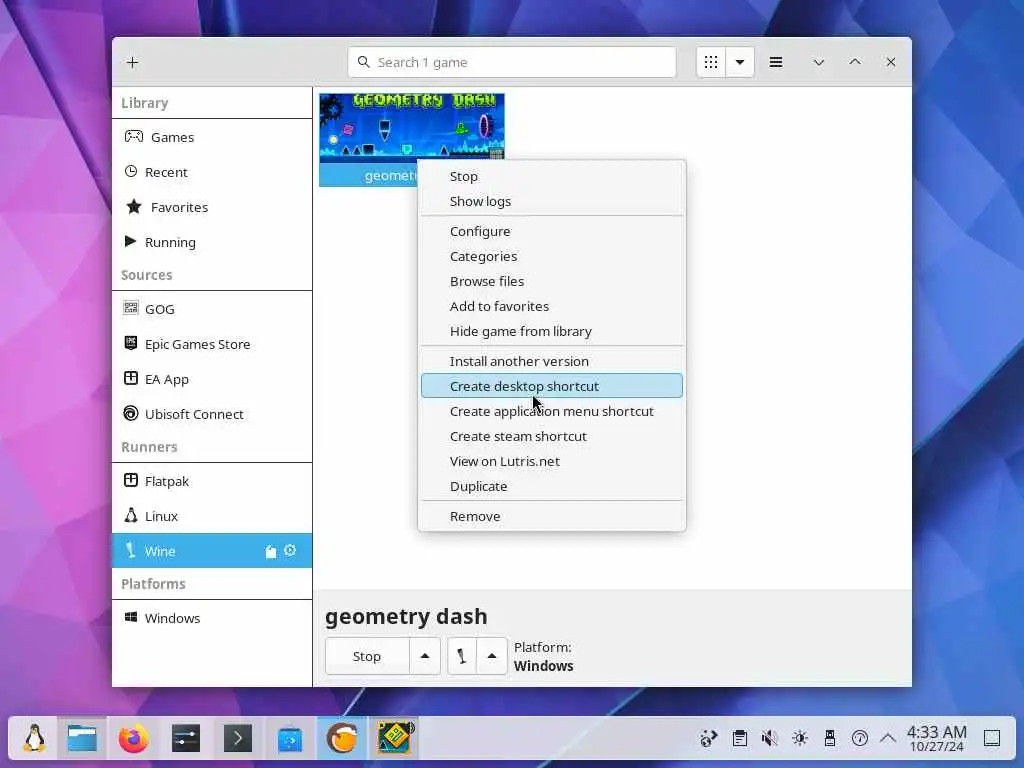The width and height of the screenshot is (1024, 768).
Task: Choose Browse files menu entry
Action: tap(552, 281)
